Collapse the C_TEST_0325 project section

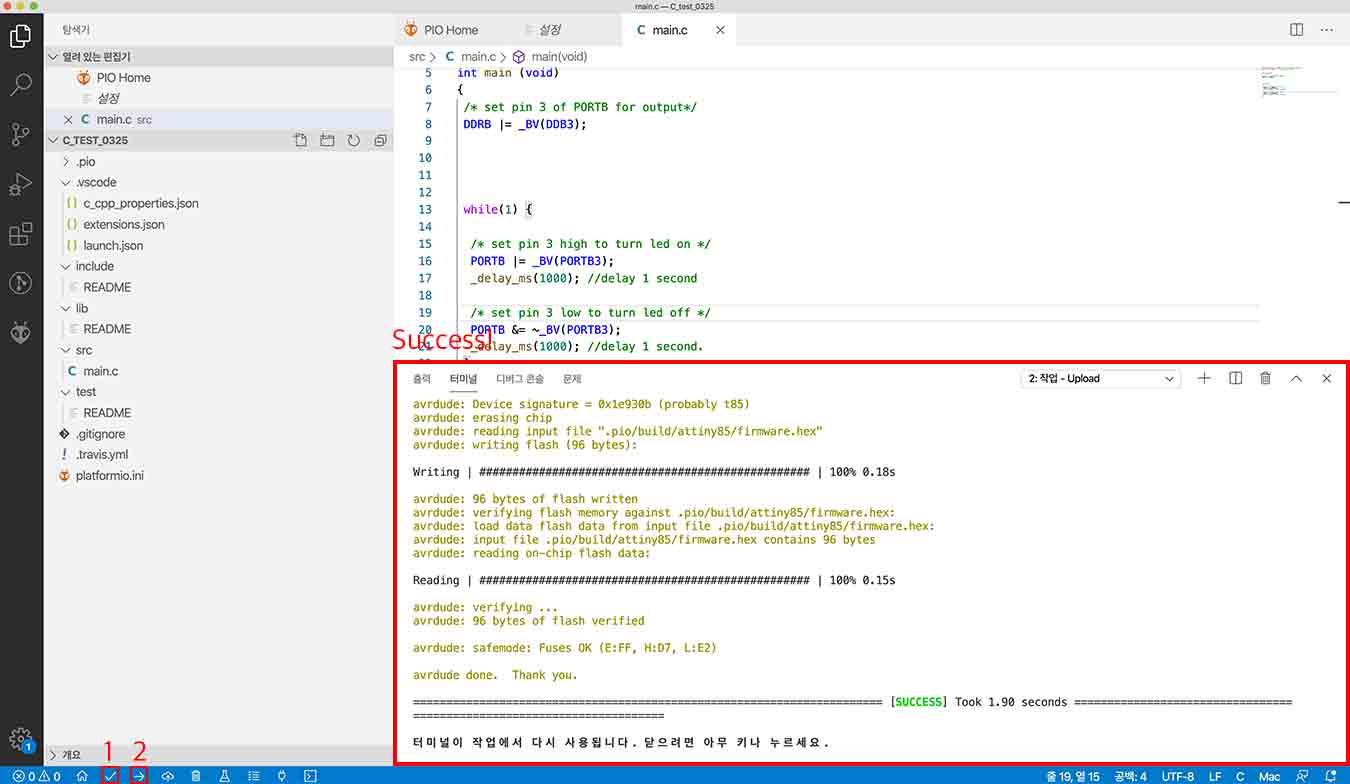tap(95, 141)
